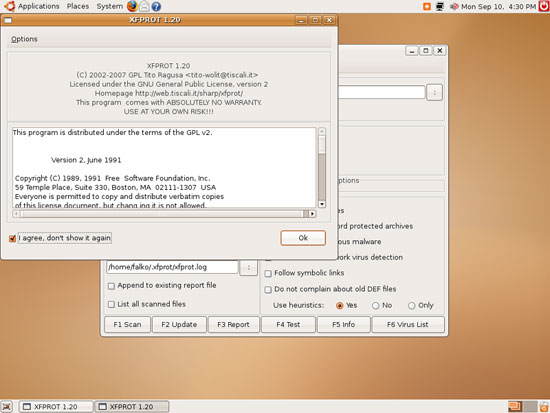Click the network monitor tray icon
550x413 pixels.
pos(440,6)
